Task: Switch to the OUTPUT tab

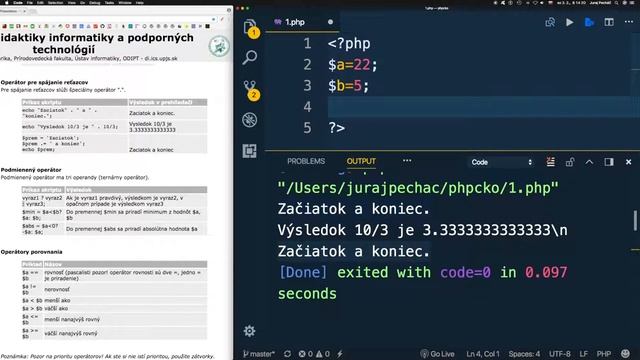Action: tap(361, 161)
